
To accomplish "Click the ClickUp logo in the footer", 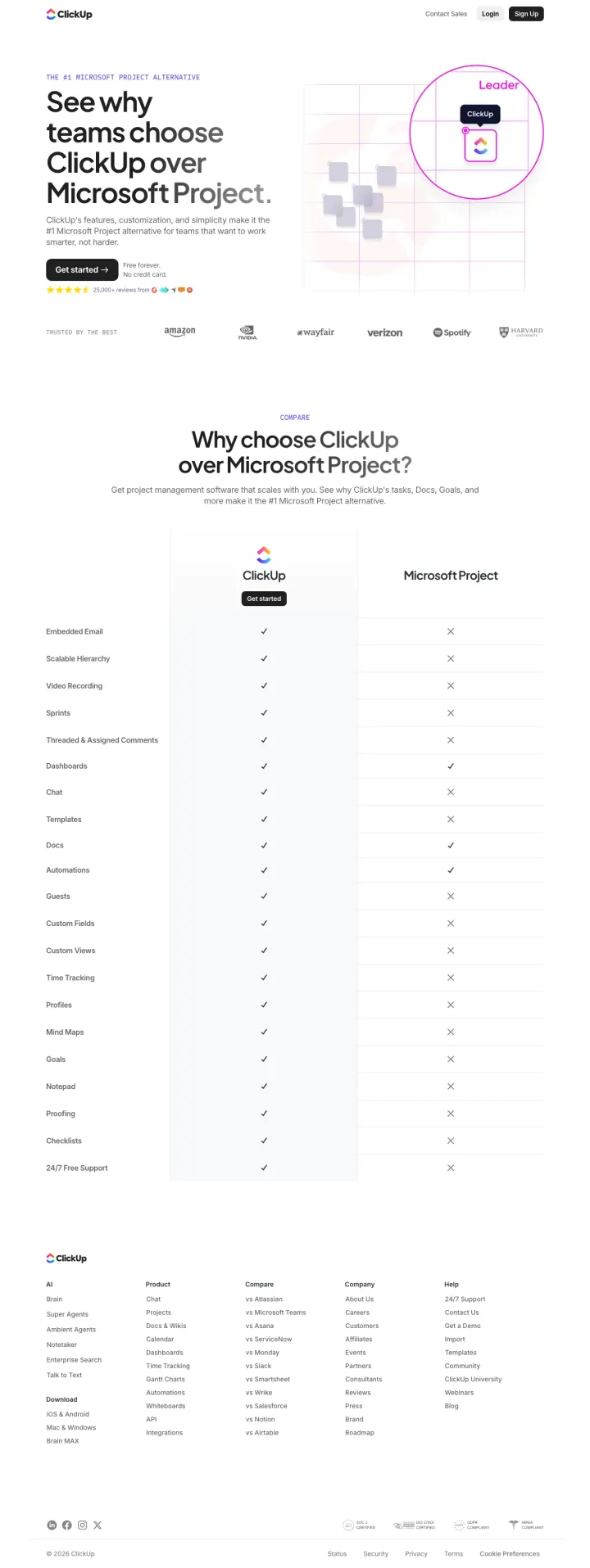I will click(x=66, y=1258).
